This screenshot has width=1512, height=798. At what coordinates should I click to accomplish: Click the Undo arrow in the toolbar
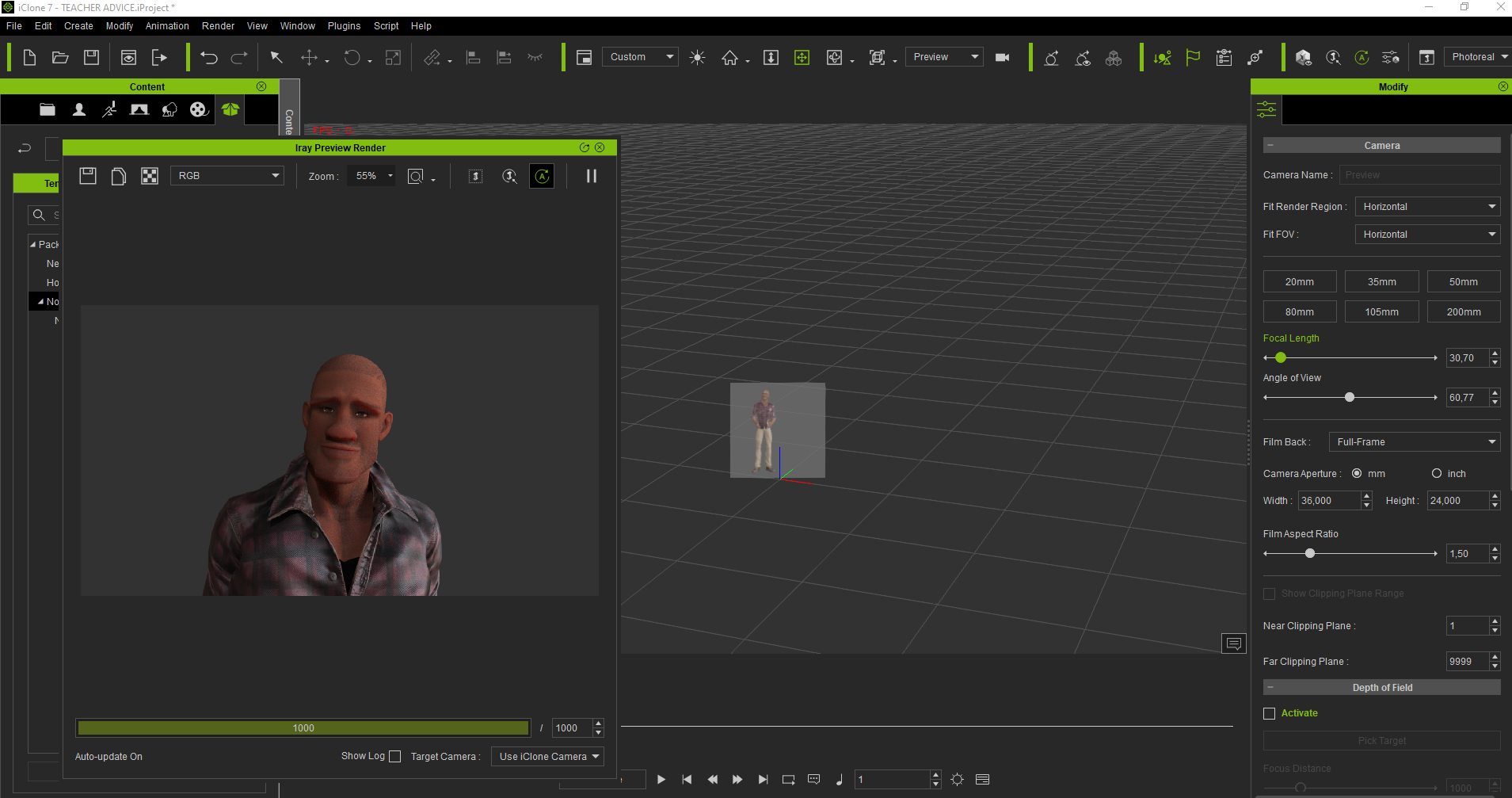click(x=209, y=57)
